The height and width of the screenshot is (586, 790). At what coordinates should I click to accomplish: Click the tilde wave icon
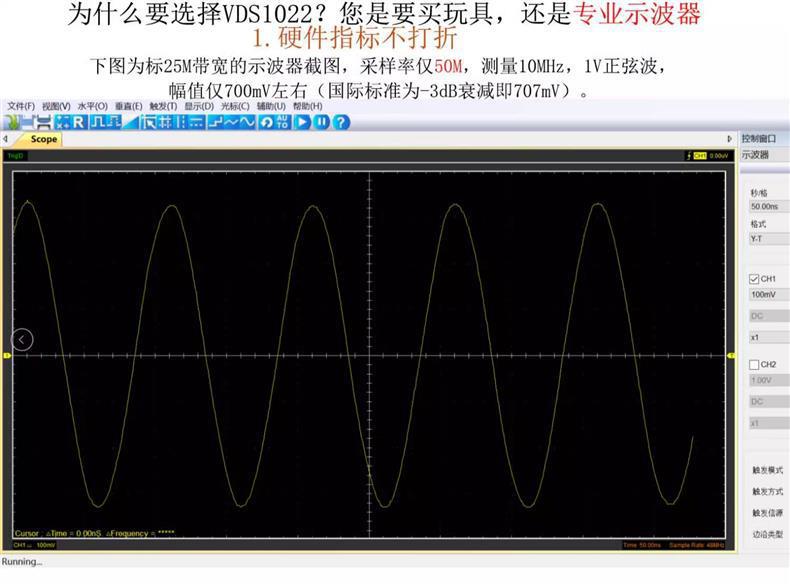(x=231, y=122)
